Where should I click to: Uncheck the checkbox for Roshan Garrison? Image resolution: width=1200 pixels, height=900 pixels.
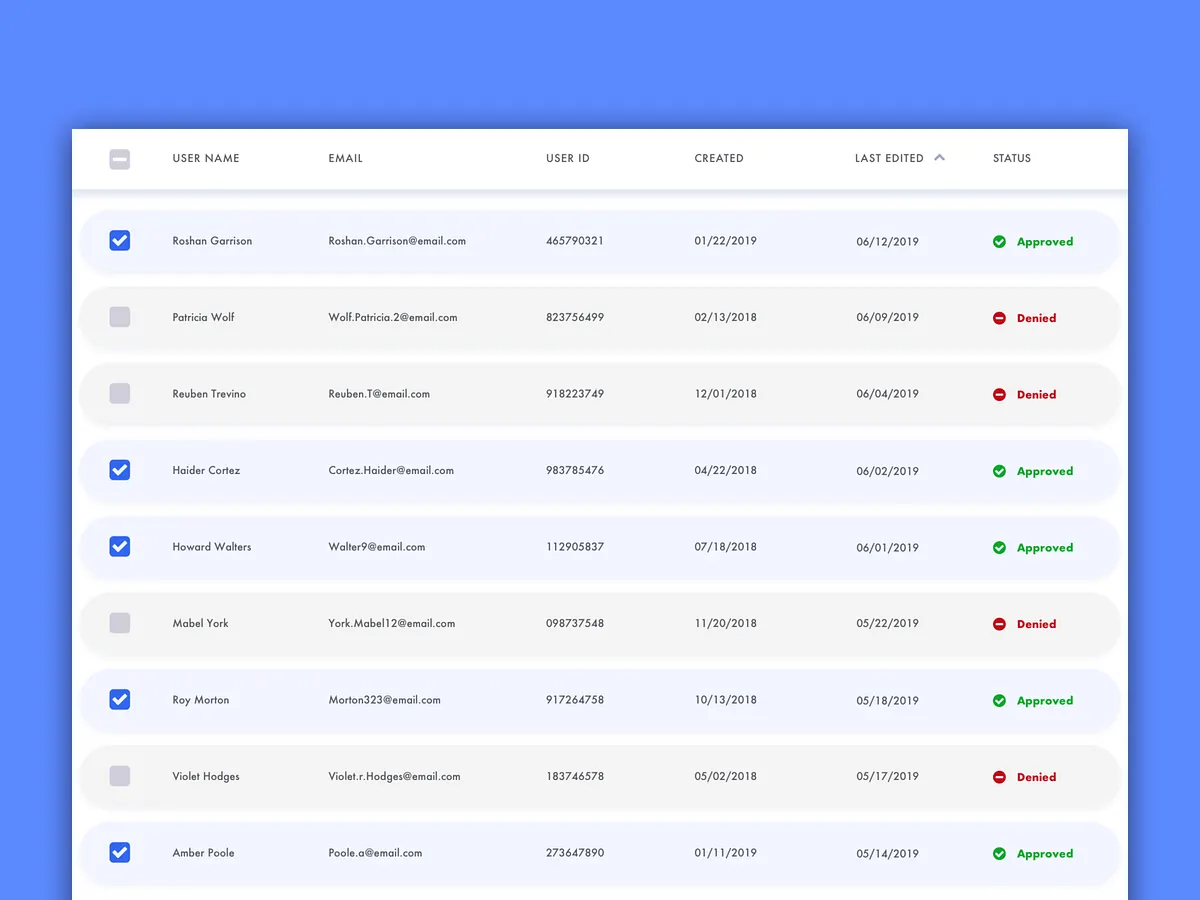point(120,240)
